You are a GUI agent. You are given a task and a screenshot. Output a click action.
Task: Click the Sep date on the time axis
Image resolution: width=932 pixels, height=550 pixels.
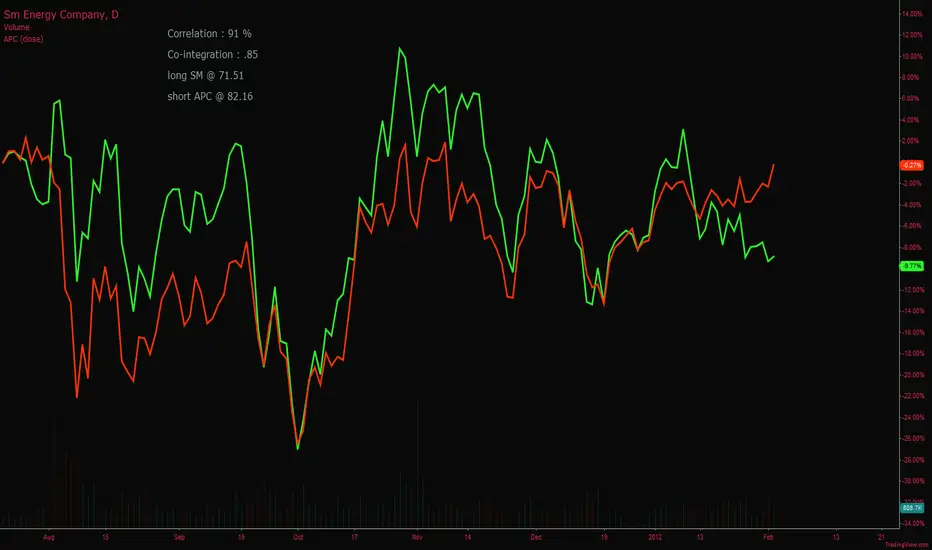(x=180, y=538)
